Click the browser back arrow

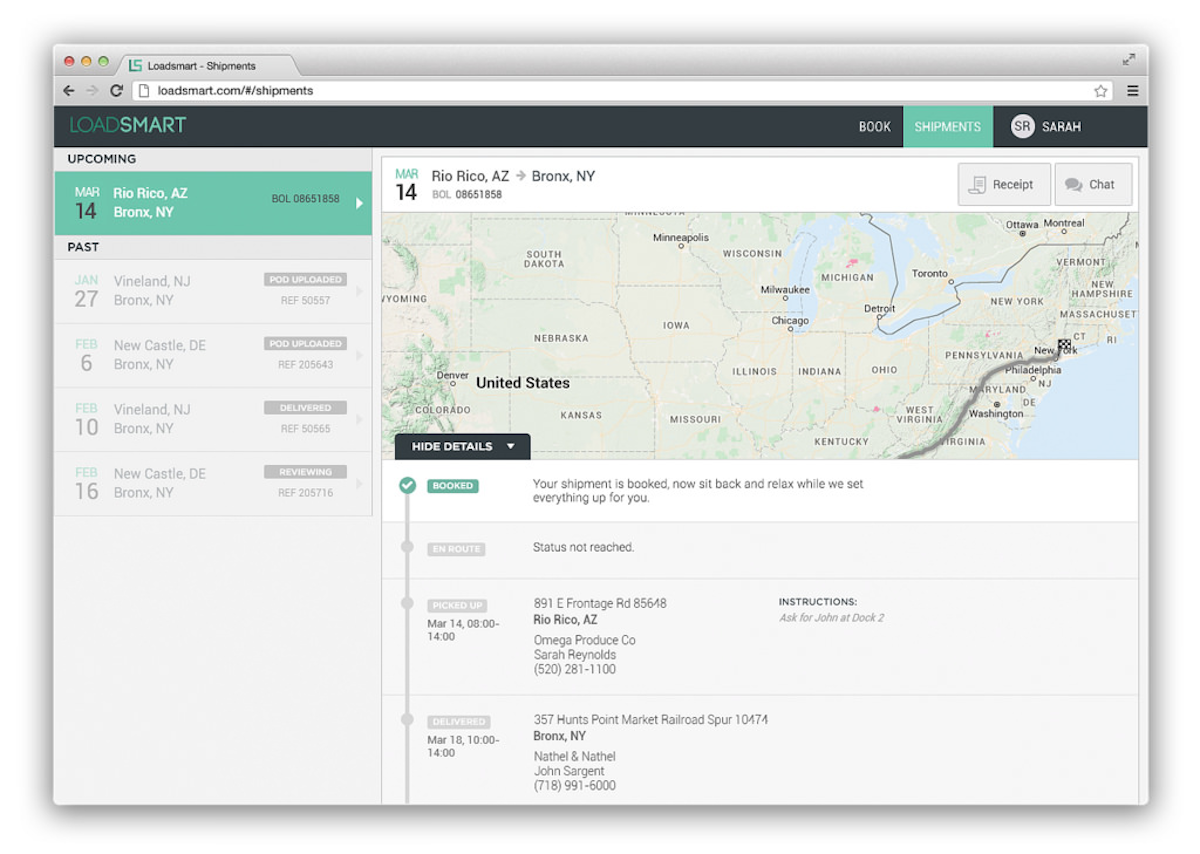[x=68, y=90]
